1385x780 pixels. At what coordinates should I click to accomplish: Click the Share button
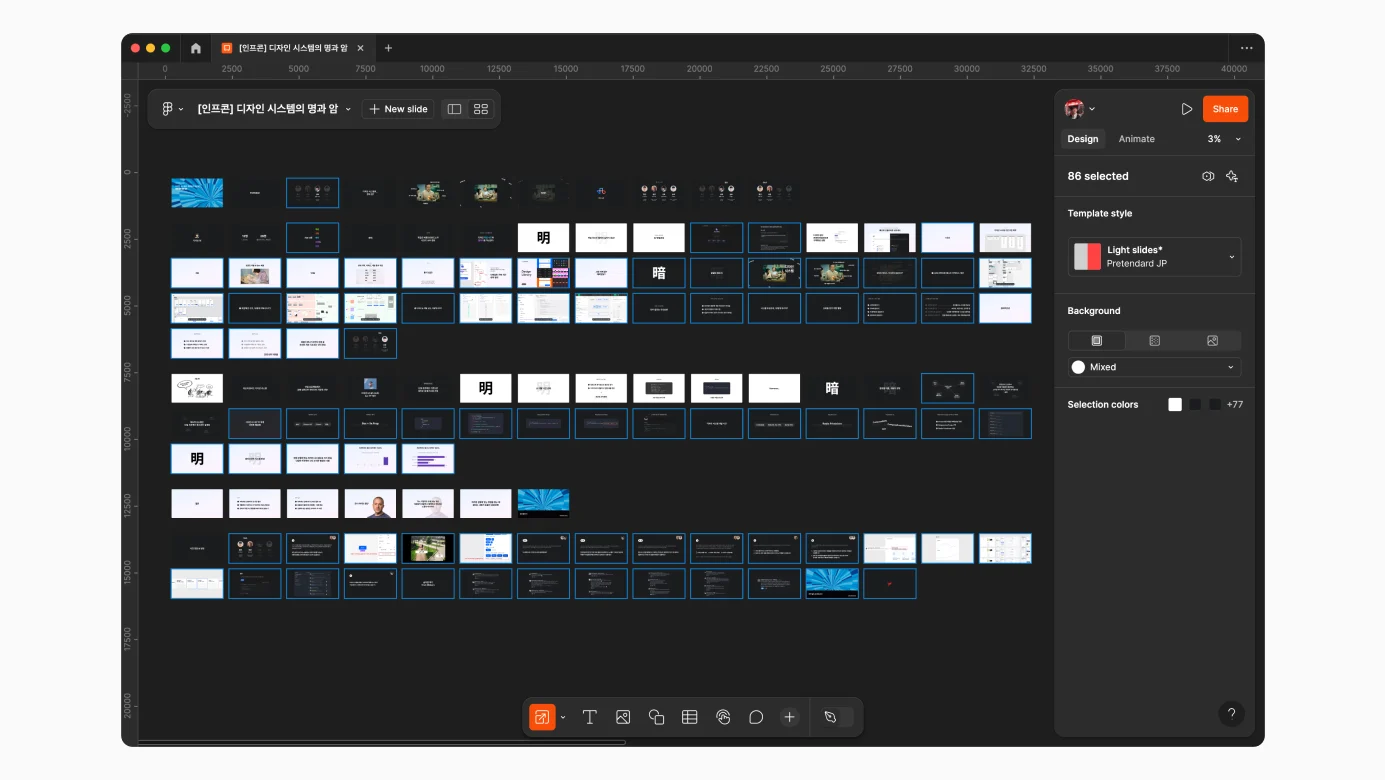click(x=1225, y=109)
